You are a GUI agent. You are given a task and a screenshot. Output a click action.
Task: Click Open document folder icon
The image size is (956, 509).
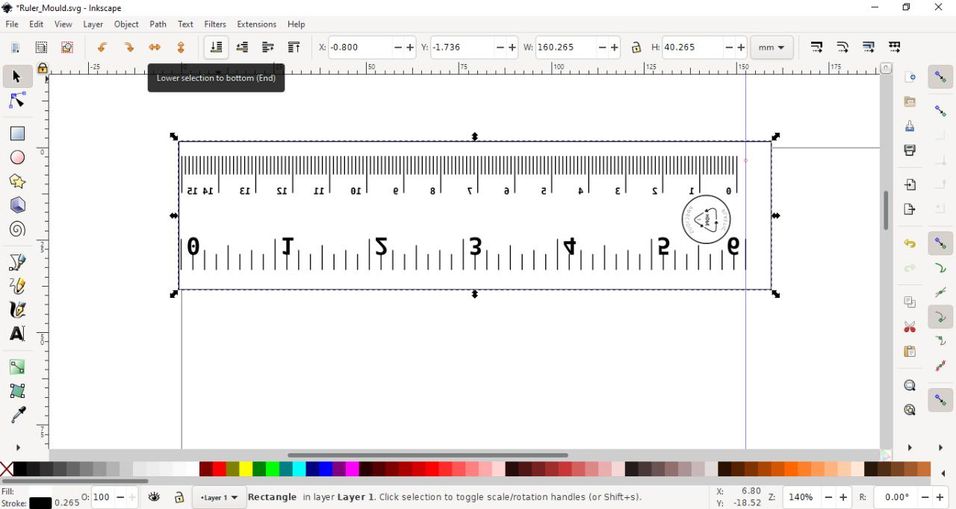point(910,101)
